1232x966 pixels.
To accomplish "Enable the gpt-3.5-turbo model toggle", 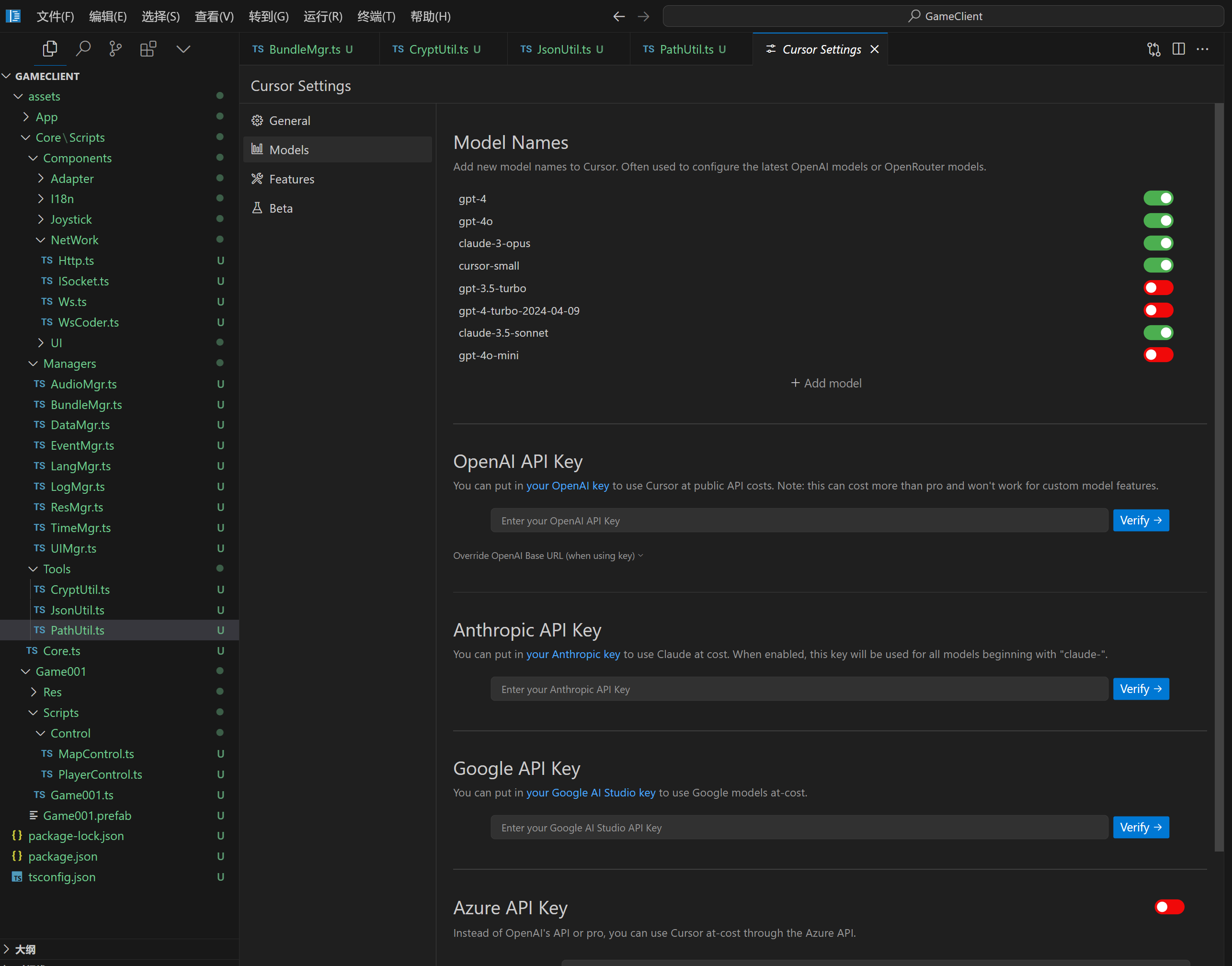I will 1158,288.
